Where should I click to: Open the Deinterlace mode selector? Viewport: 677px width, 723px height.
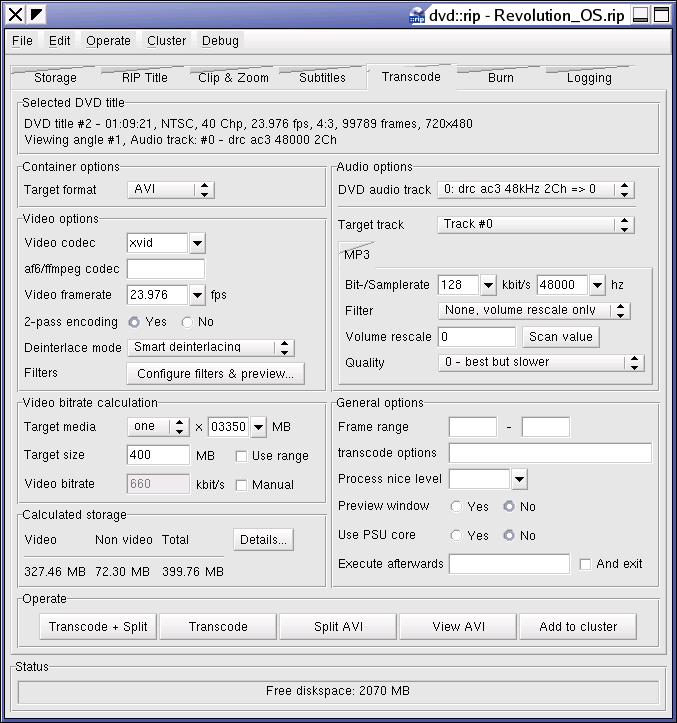coord(211,348)
